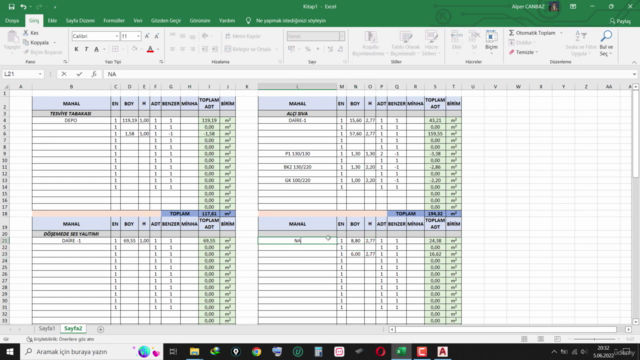The image size is (640, 360).
Task: Select Sayfa2 sheet tab
Action: click(x=73, y=329)
